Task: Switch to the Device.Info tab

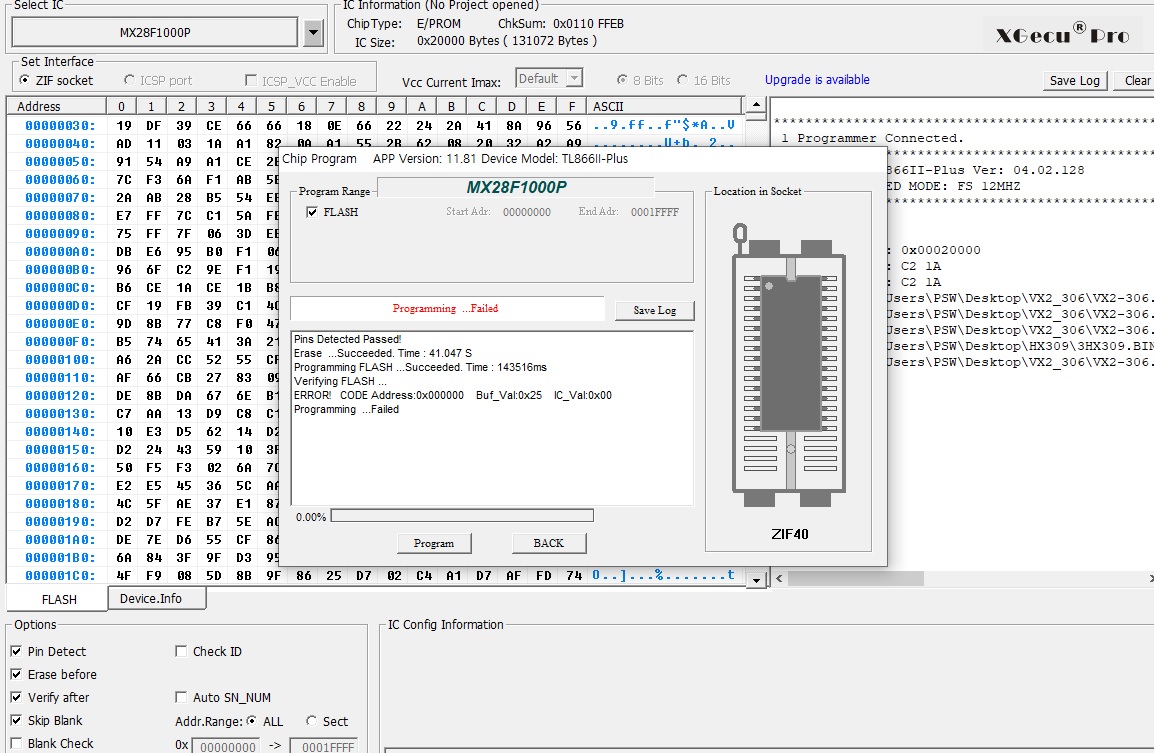Action: (151, 598)
